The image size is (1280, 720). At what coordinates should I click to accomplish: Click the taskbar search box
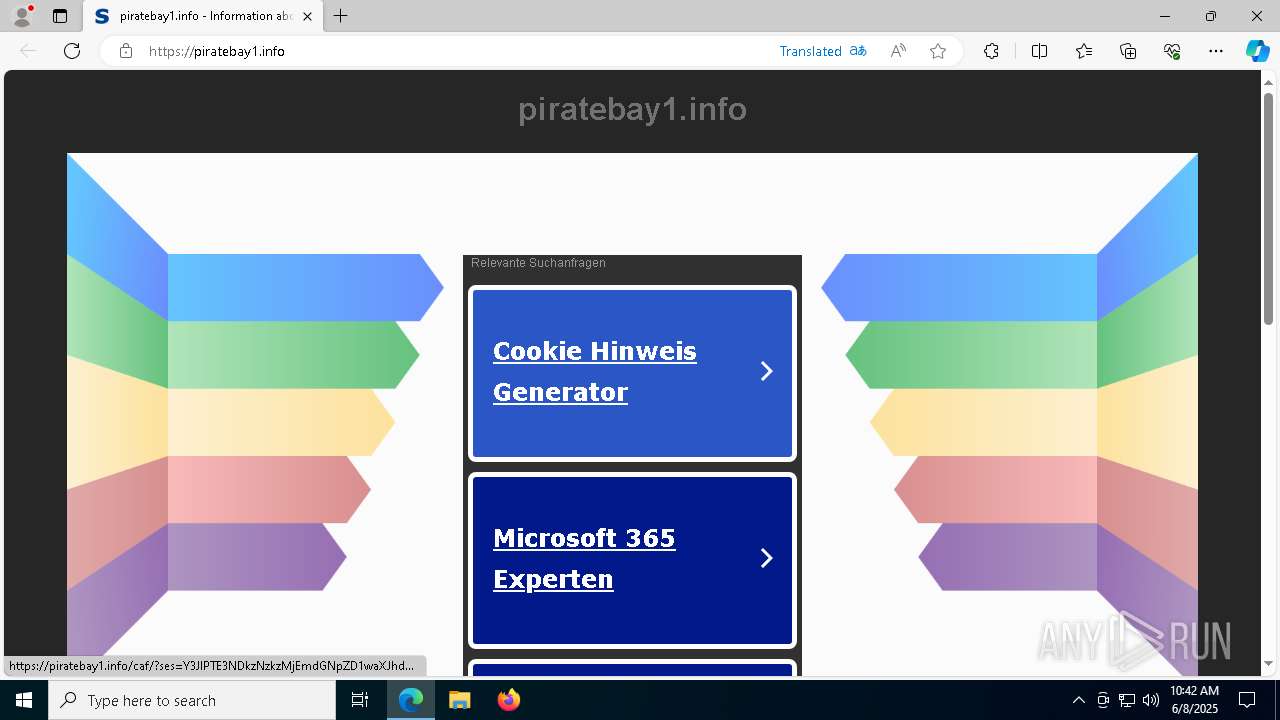tap(192, 700)
